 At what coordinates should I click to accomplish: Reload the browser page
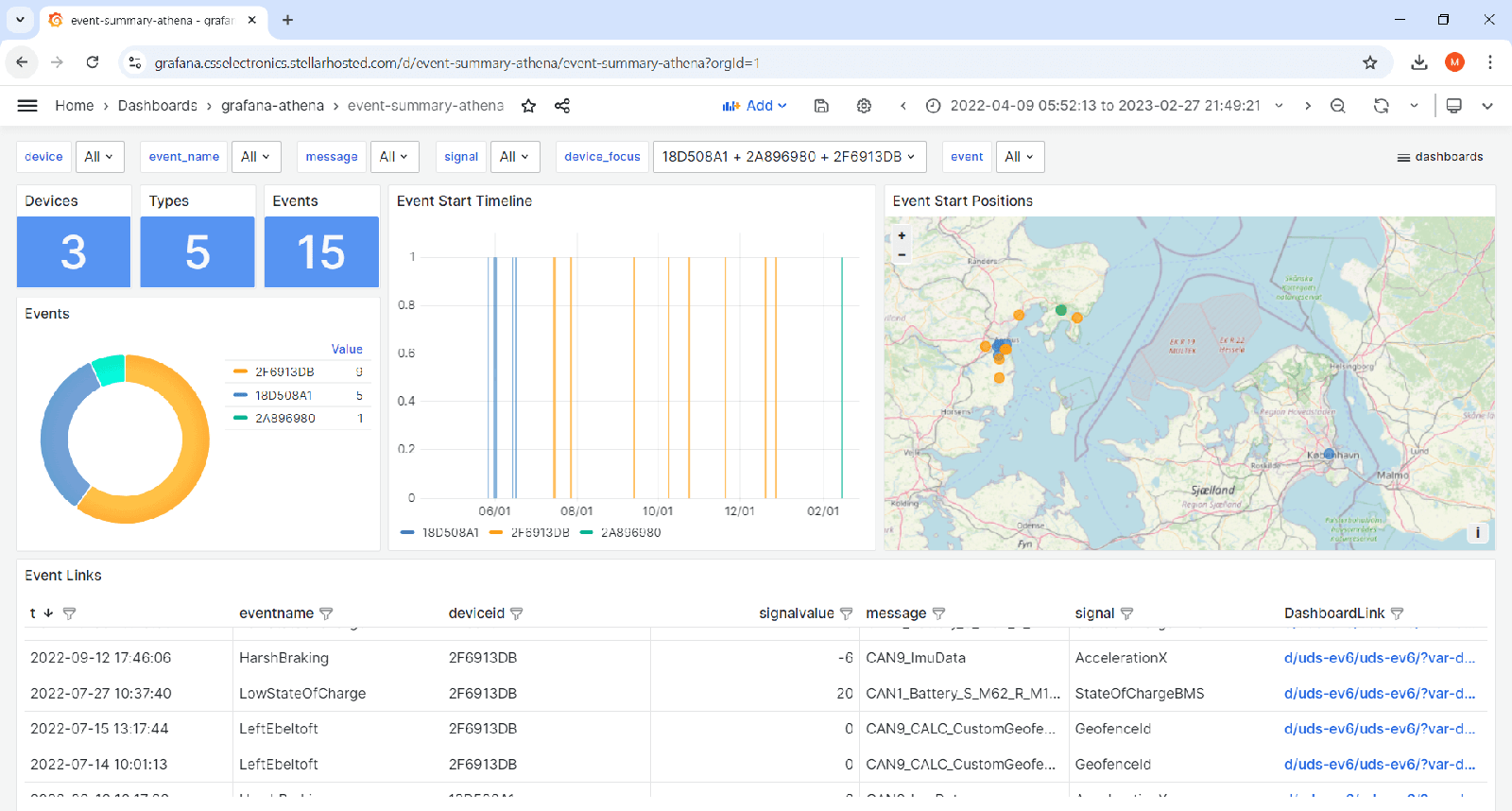point(93,62)
